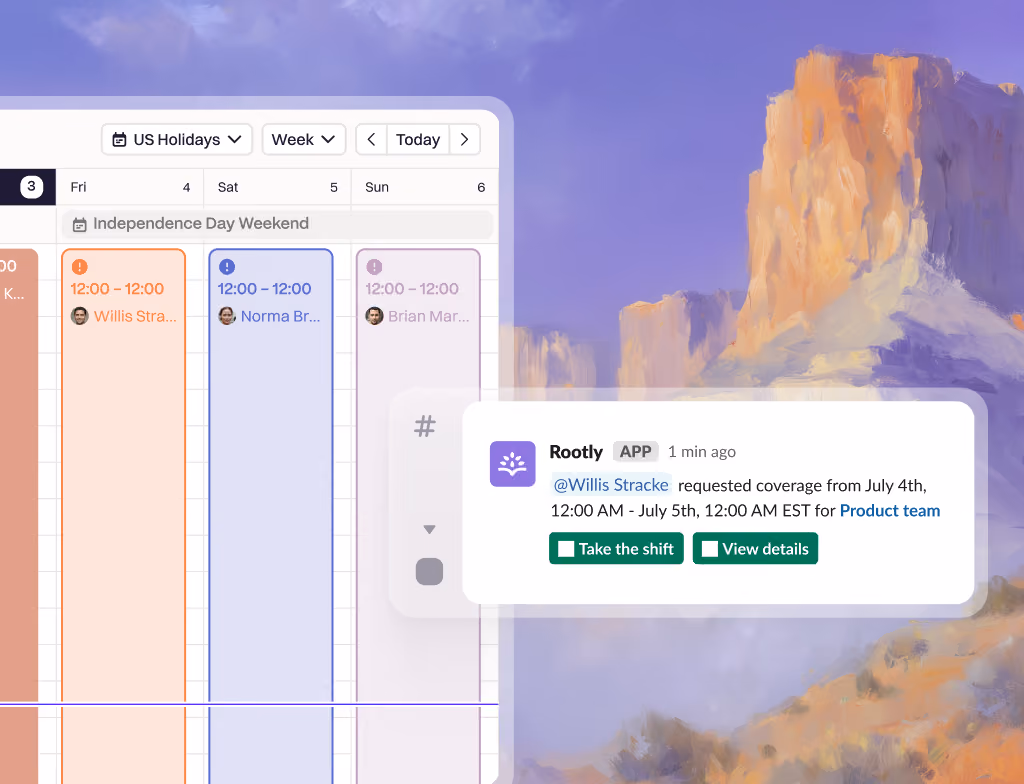Click the current time indicator line
The width and height of the screenshot is (1024, 784).
tap(249, 704)
